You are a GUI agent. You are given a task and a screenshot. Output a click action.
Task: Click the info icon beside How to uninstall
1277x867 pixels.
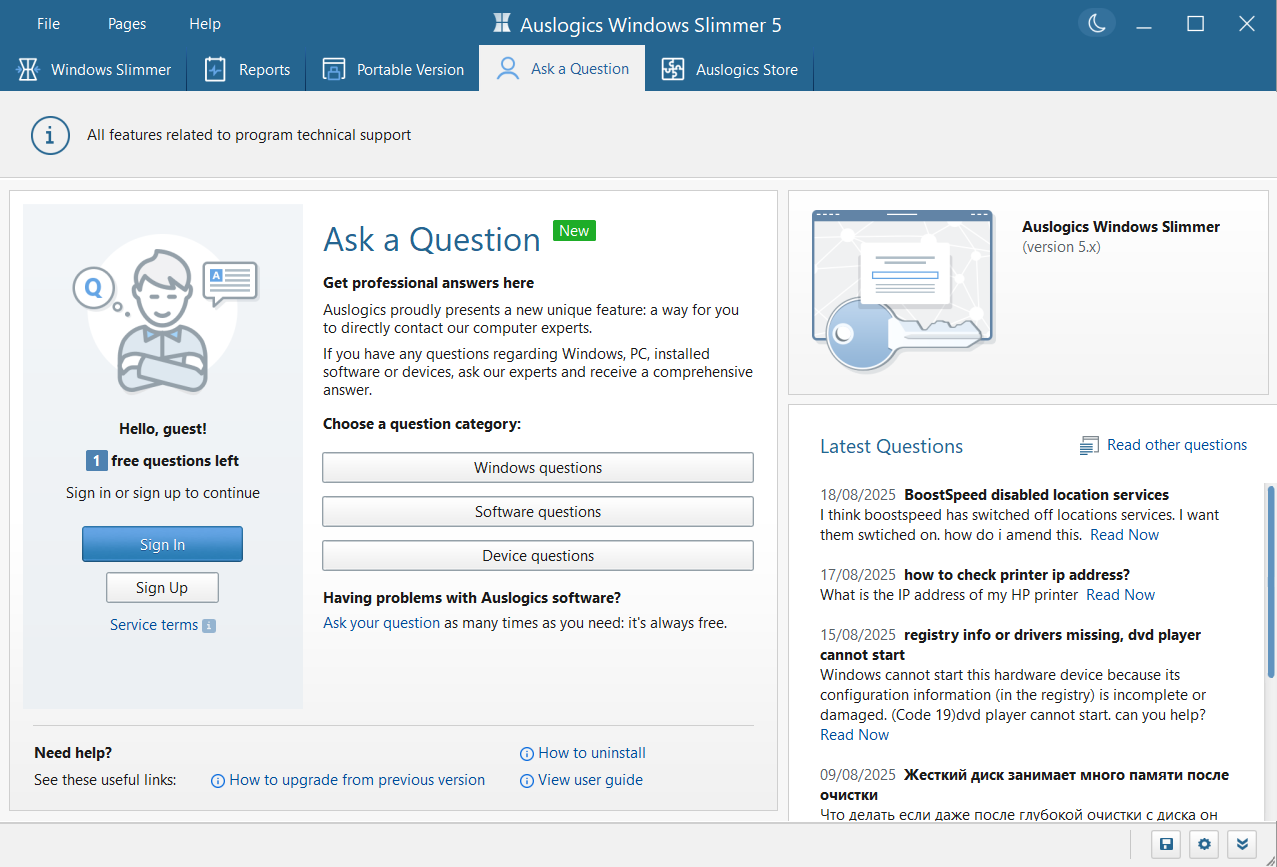pyautogui.click(x=525, y=753)
